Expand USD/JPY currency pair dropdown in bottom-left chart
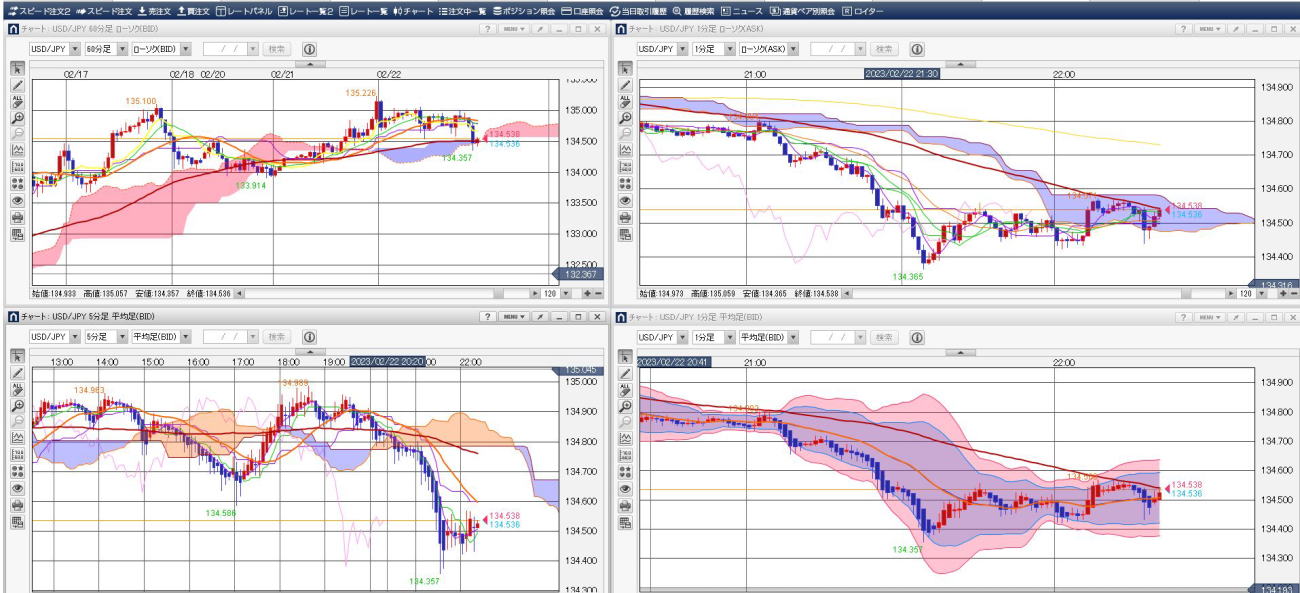1300x593 pixels. click(74, 338)
